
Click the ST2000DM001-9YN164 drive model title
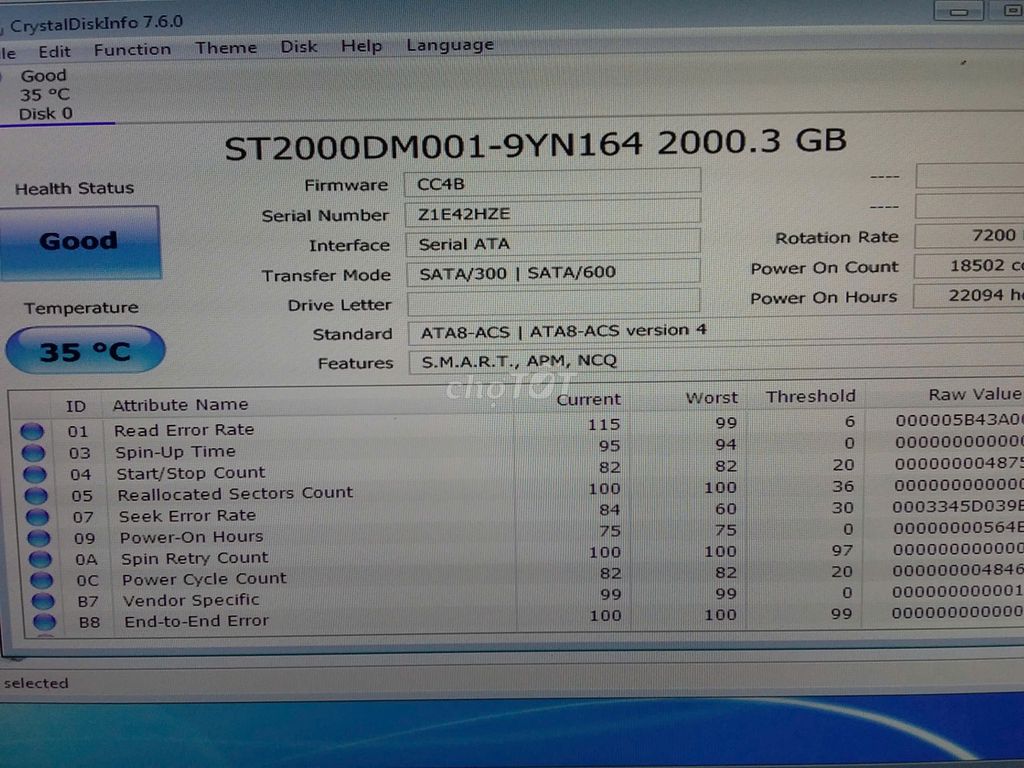pos(536,144)
